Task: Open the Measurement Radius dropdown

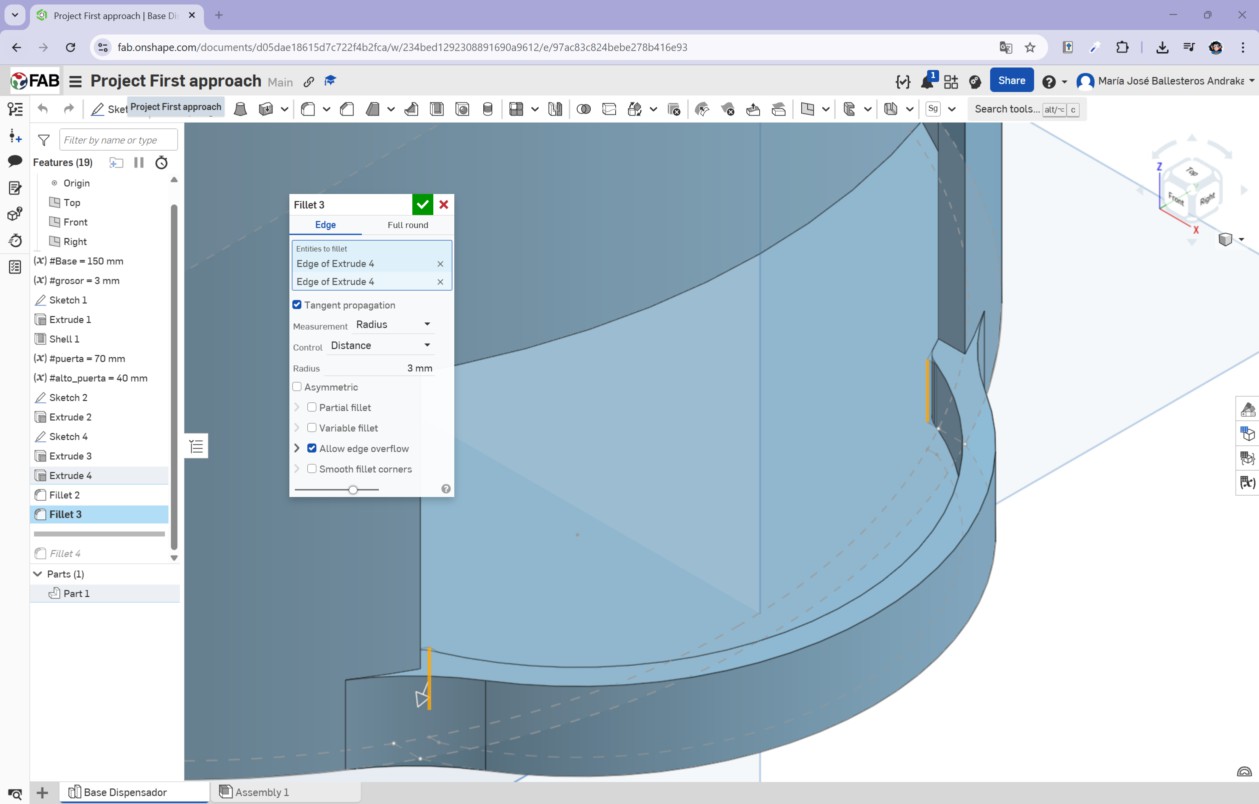Action: coord(393,325)
